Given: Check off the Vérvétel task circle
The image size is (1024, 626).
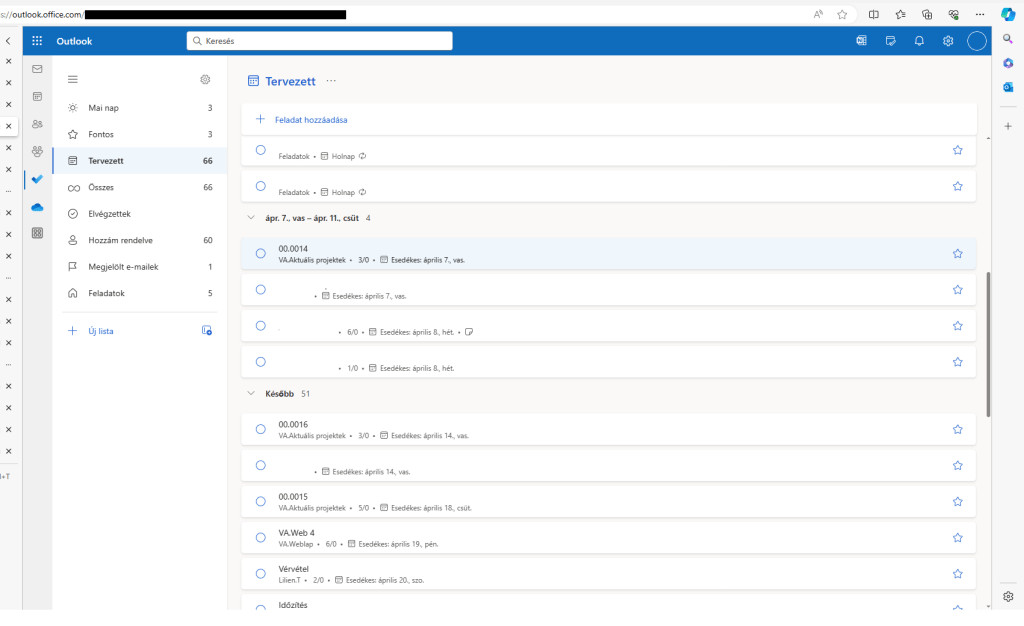Looking at the screenshot, I should (x=260, y=574).
